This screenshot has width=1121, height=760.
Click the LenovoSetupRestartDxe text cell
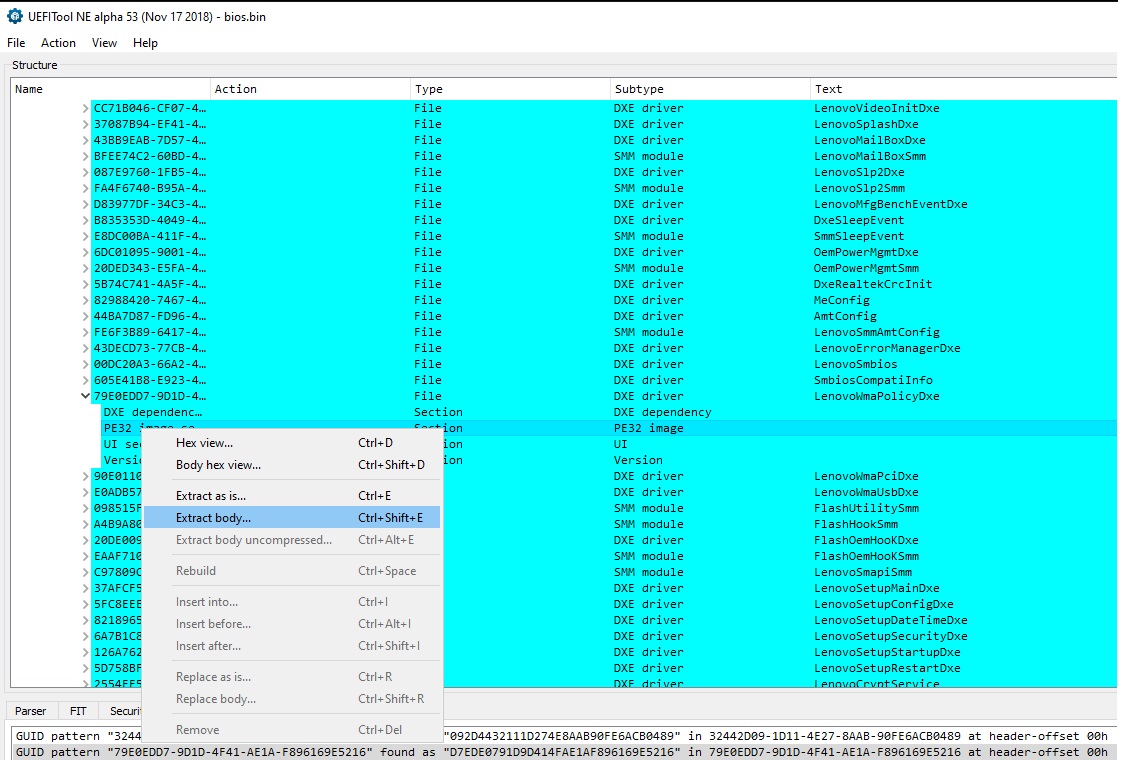click(887, 668)
